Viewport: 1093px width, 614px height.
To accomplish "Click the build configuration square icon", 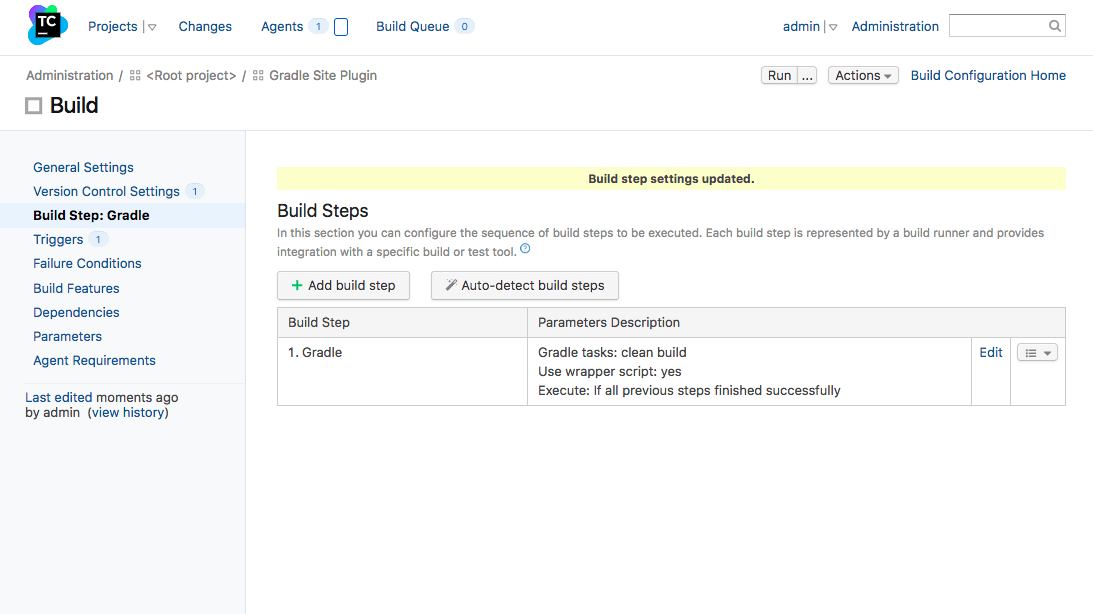I will (x=34, y=106).
